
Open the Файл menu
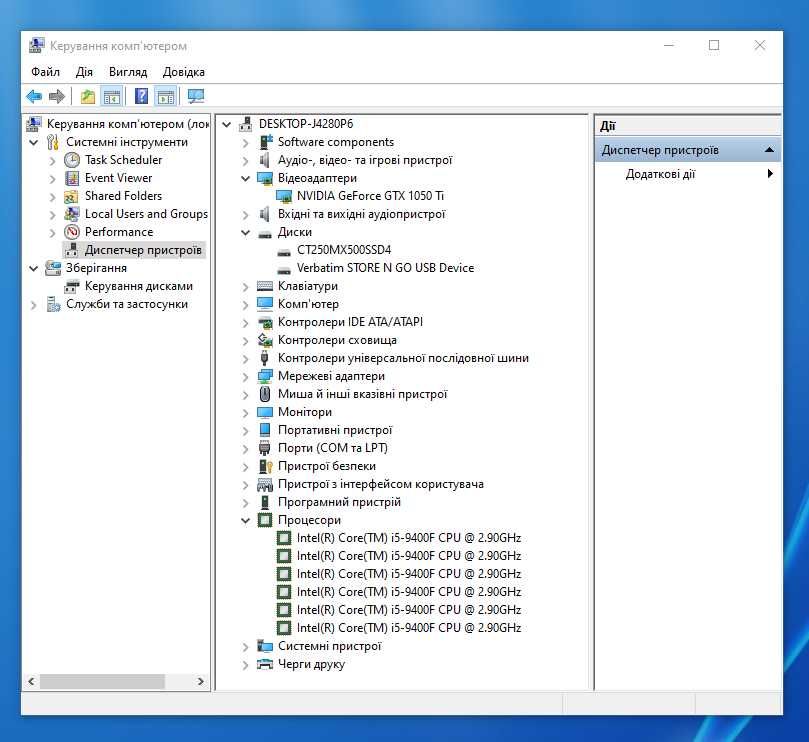coord(45,72)
